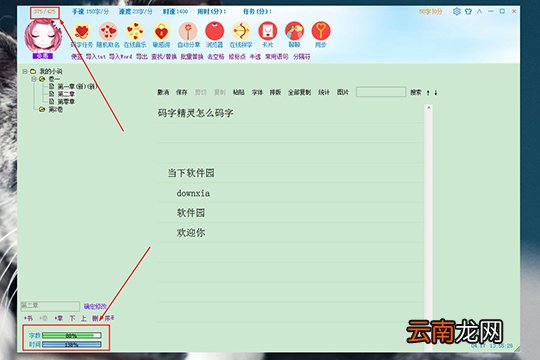Click 撤消 in the editor toolbar

pyautogui.click(x=163, y=92)
